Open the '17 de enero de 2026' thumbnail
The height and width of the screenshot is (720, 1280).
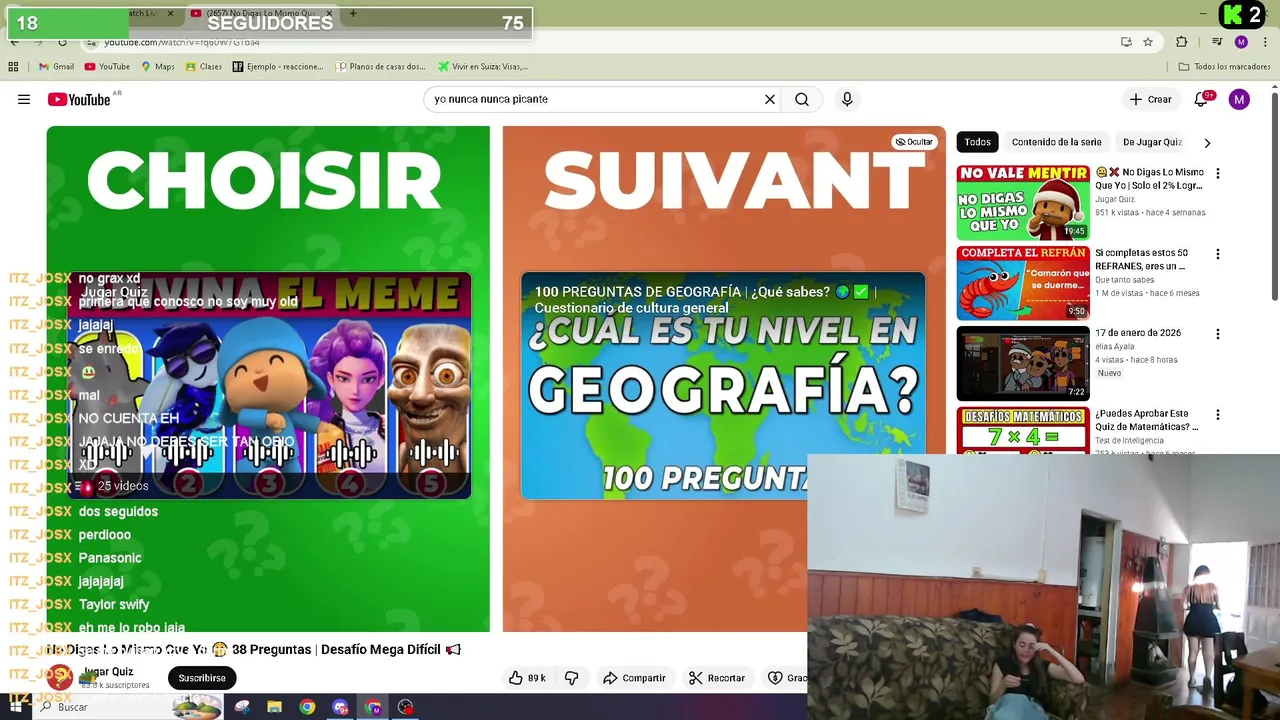(x=1023, y=363)
